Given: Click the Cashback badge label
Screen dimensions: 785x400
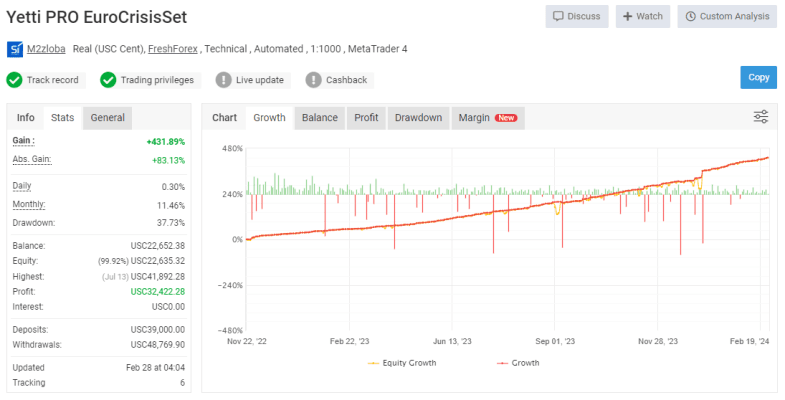Looking at the screenshot, I should coord(346,80).
